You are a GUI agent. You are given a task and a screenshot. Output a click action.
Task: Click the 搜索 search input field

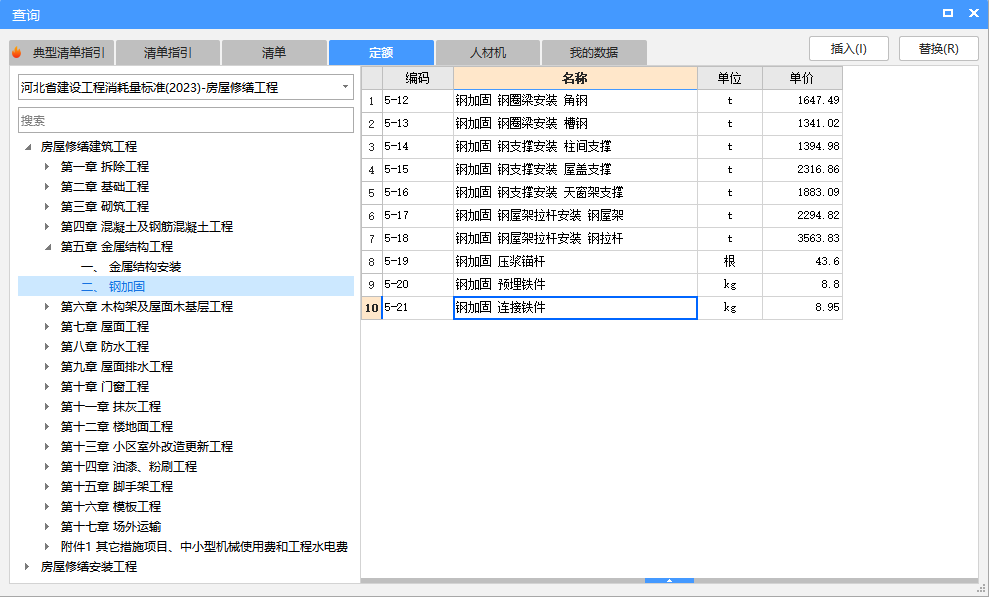pyautogui.click(x=185, y=118)
